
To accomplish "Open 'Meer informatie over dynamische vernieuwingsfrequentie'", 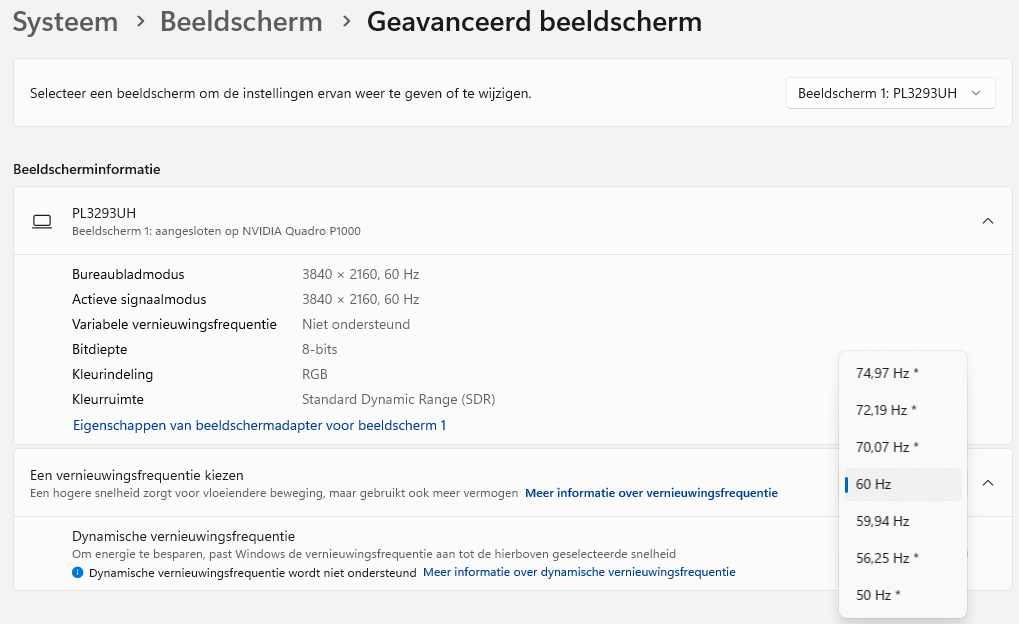I will point(579,572).
